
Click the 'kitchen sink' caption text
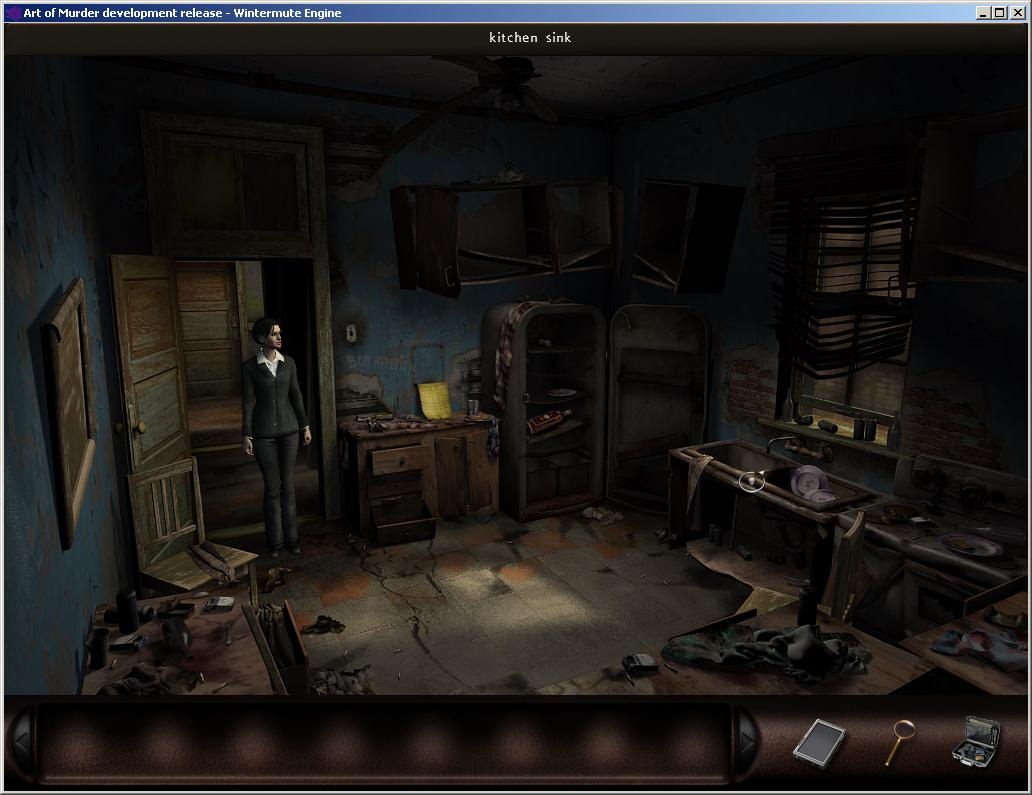coord(530,38)
